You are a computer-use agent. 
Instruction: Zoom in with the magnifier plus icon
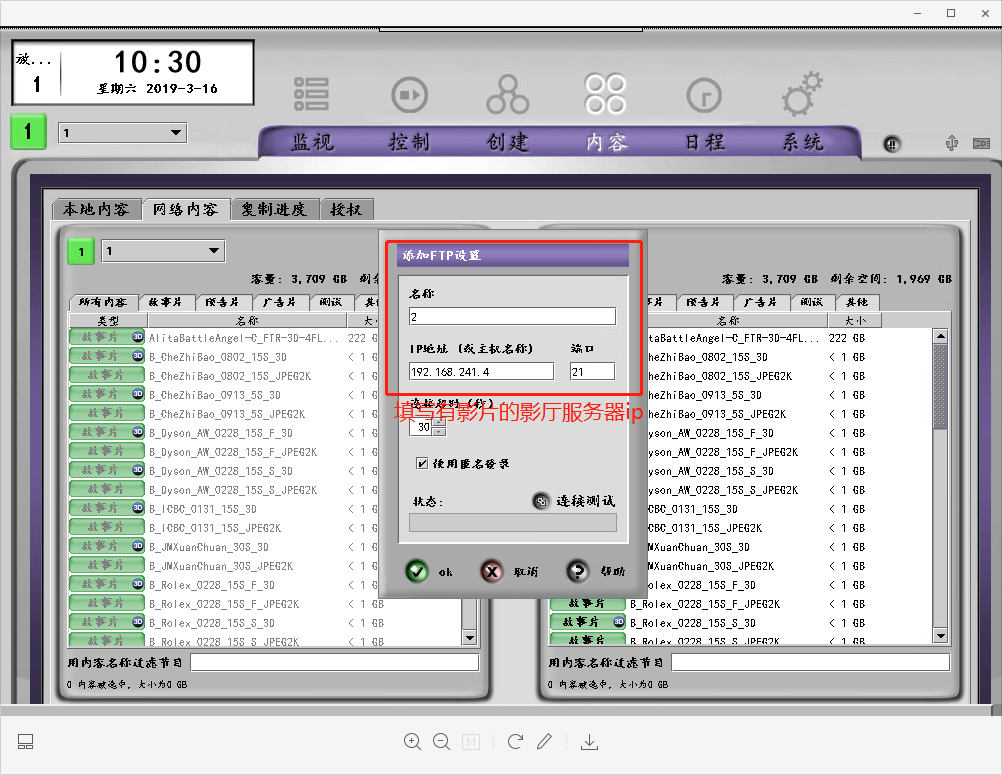click(412, 741)
